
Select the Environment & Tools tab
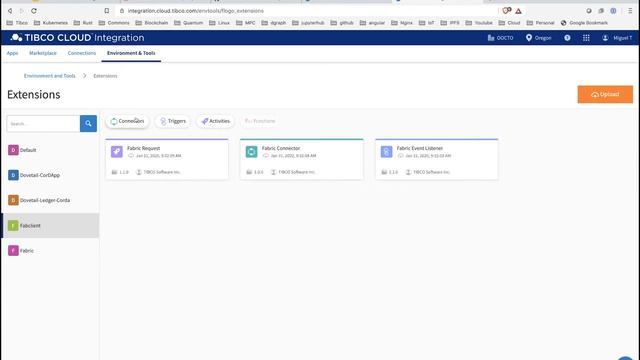131,53
